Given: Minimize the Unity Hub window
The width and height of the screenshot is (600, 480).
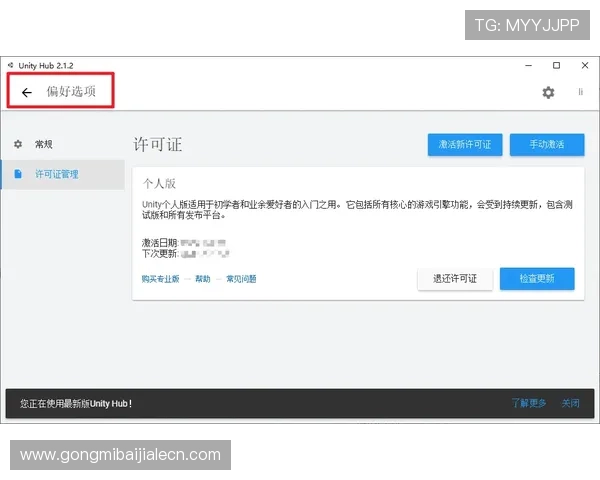Looking at the screenshot, I should pyautogui.click(x=528, y=65).
